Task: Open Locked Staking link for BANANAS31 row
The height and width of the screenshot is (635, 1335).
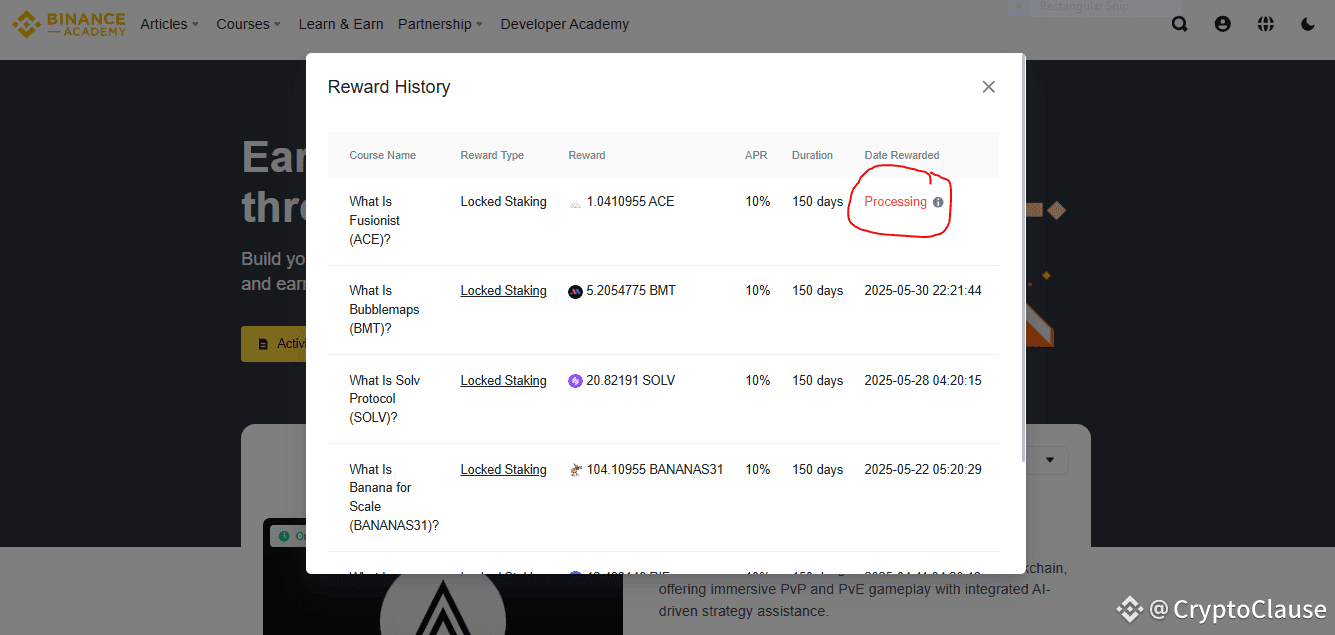Action: (503, 470)
